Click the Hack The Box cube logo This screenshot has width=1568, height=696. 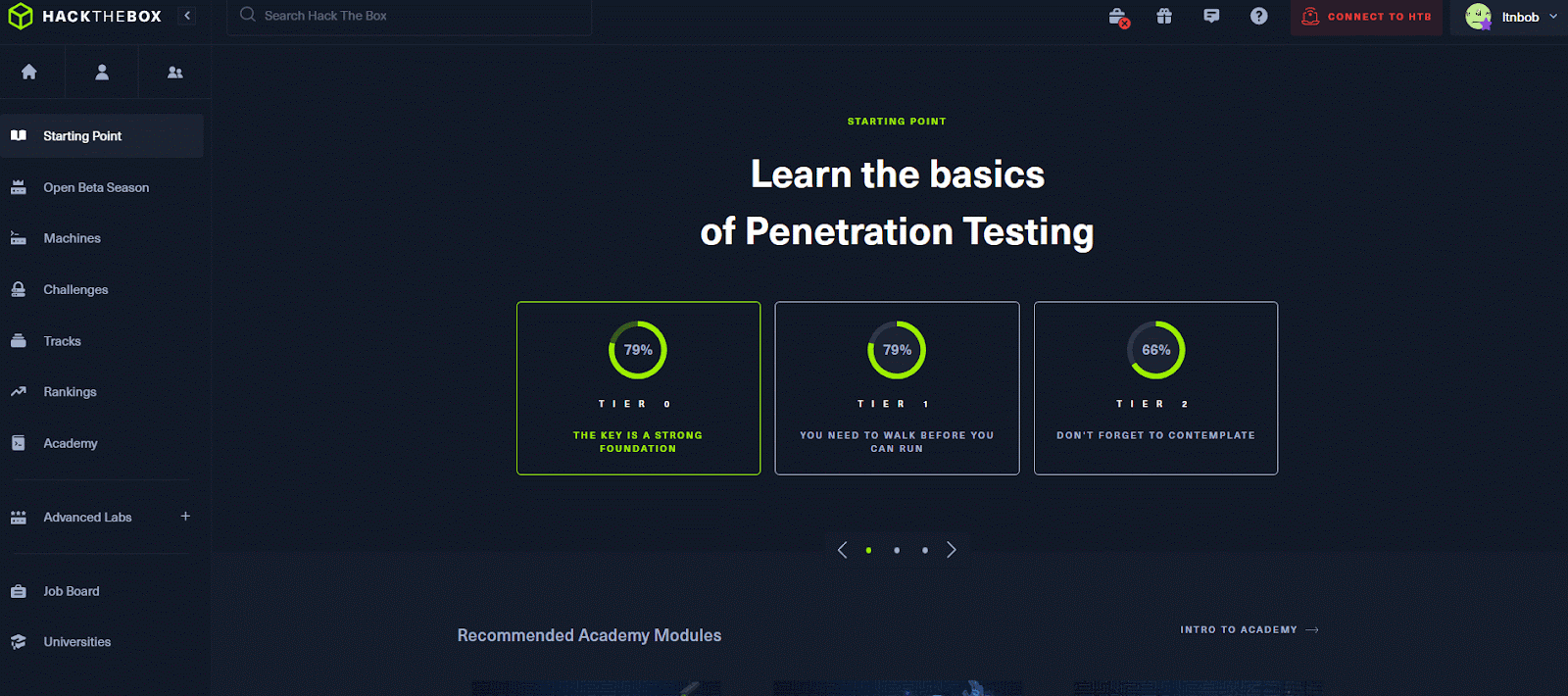pyautogui.click(x=20, y=16)
